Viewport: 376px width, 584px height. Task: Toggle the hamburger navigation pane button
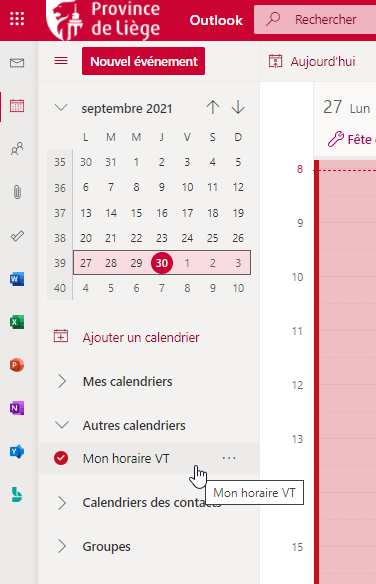[61, 61]
